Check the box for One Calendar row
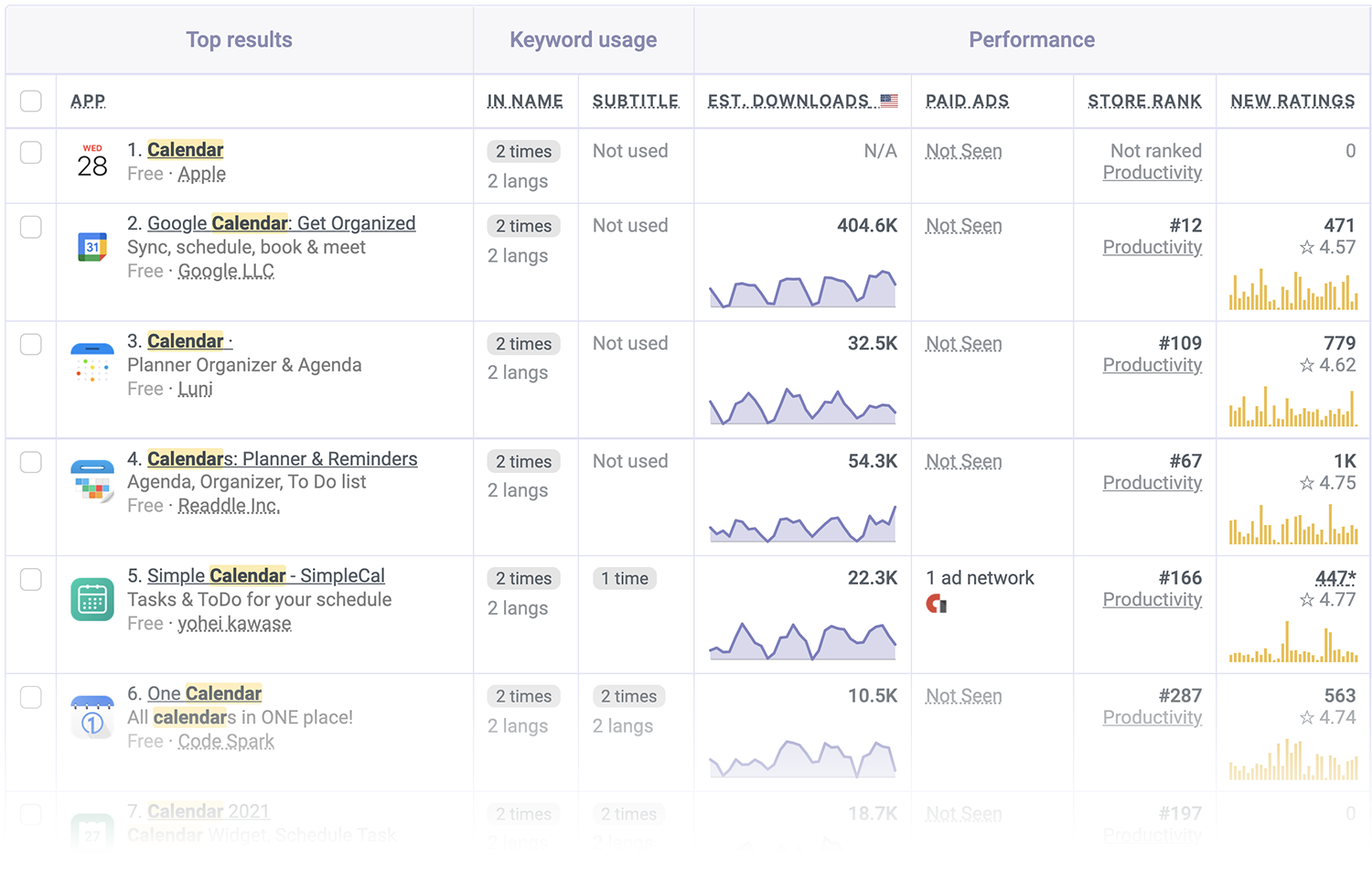This screenshot has height=880, width=1372. click(x=31, y=697)
